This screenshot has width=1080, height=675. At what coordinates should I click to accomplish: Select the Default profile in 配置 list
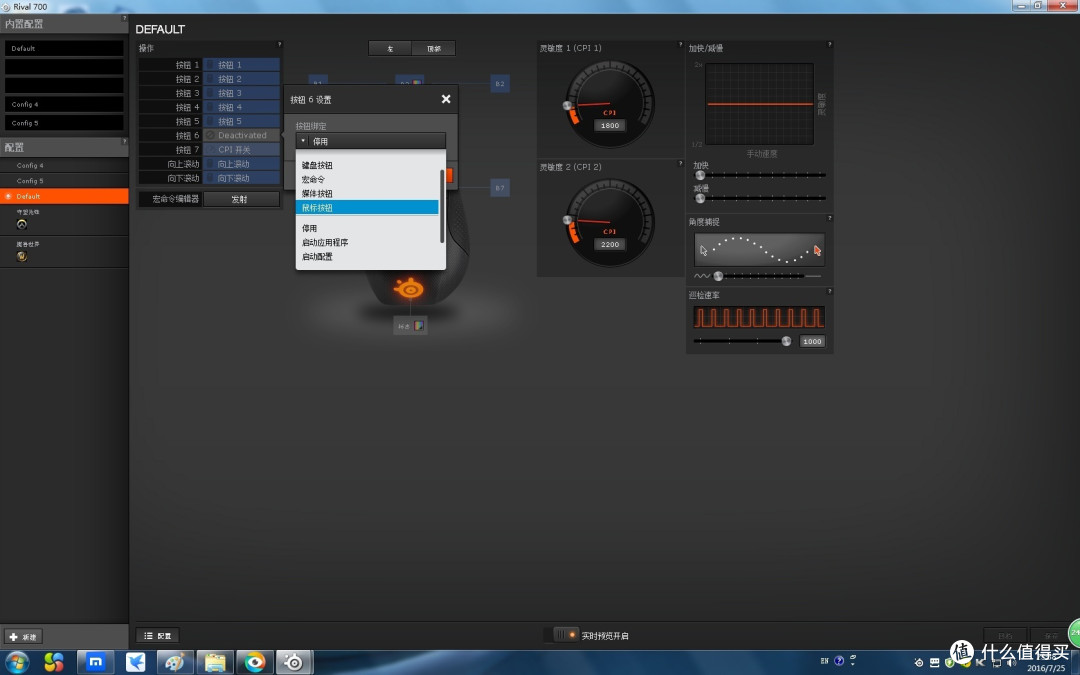tap(64, 196)
